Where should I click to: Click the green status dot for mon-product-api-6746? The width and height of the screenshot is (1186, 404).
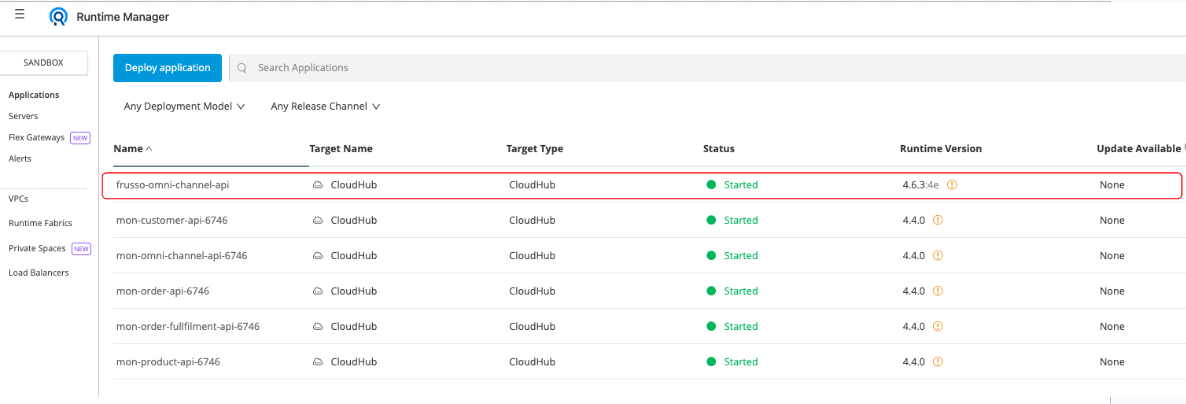tap(711, 362)
